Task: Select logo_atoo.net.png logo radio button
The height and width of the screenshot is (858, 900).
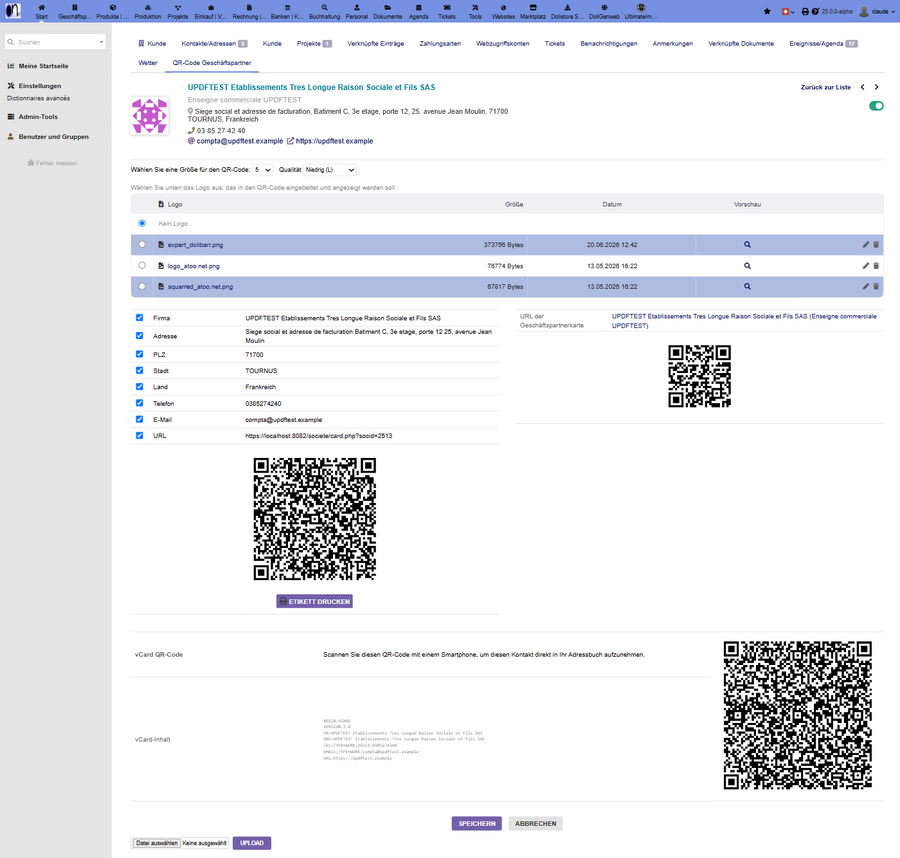Action: 142,266
